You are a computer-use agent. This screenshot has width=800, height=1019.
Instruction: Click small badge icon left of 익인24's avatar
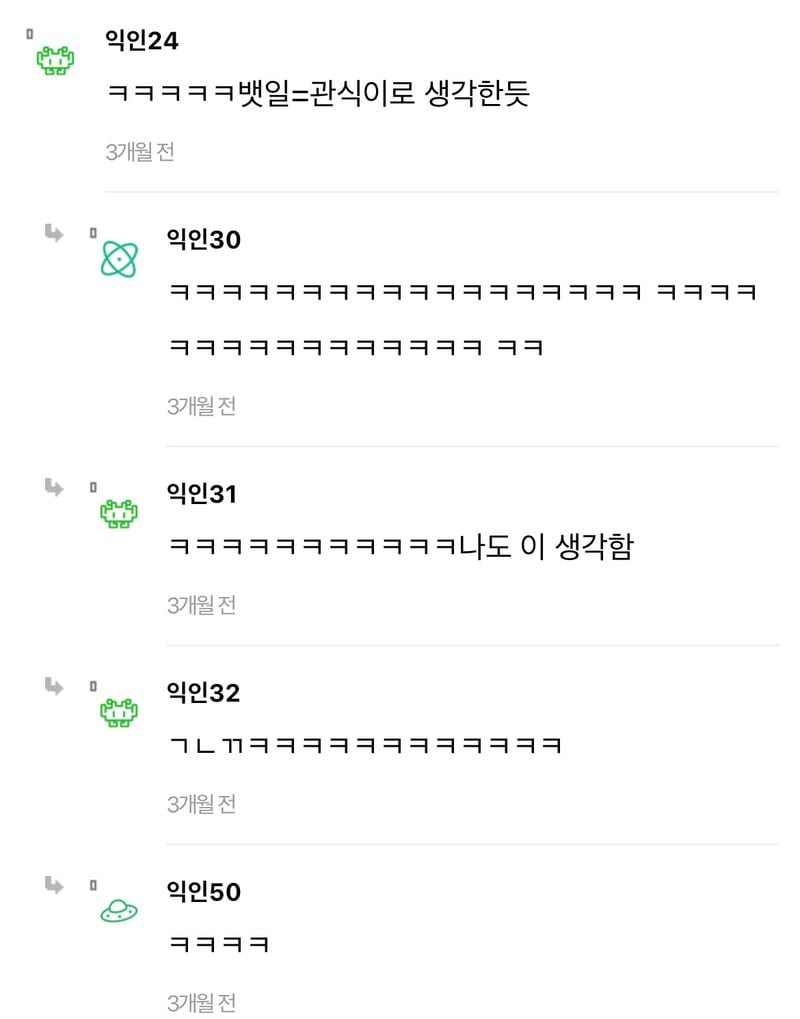coord(30,33)
